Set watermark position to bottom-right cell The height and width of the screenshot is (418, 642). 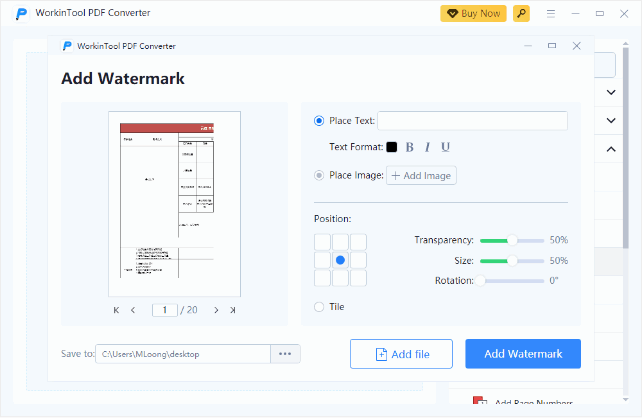click(358, 278)
